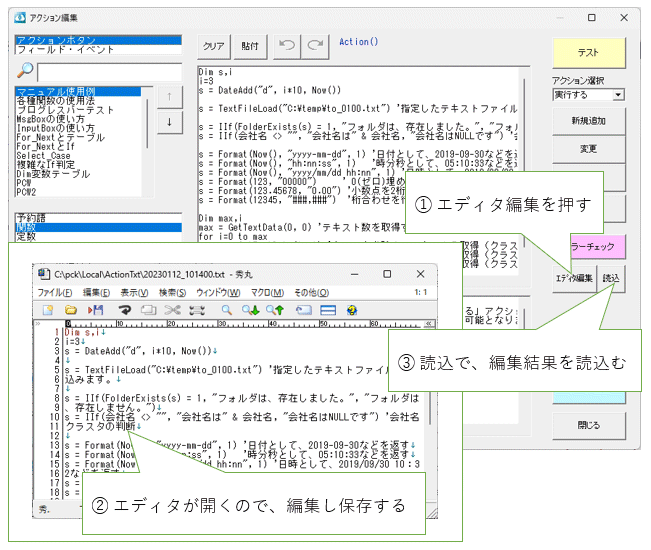Image resolution: width=651 pixels, height=550 pixels.
Task: Select Dim変数テーブル list entry
Action: click(x=79, y=174)
